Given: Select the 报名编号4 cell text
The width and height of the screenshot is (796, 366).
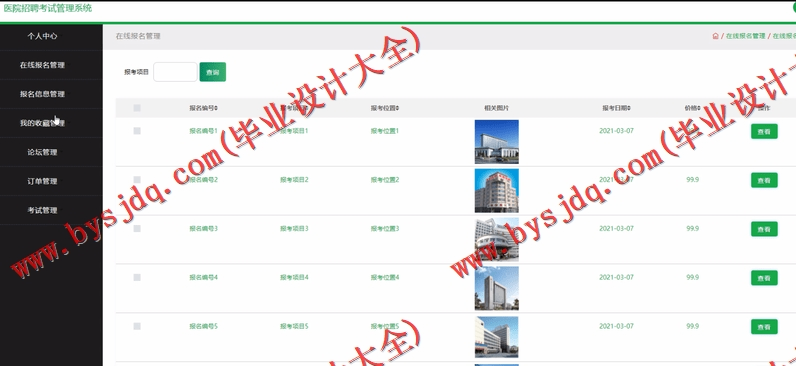Looking at the screenshot, I should [x=204, y=277].
